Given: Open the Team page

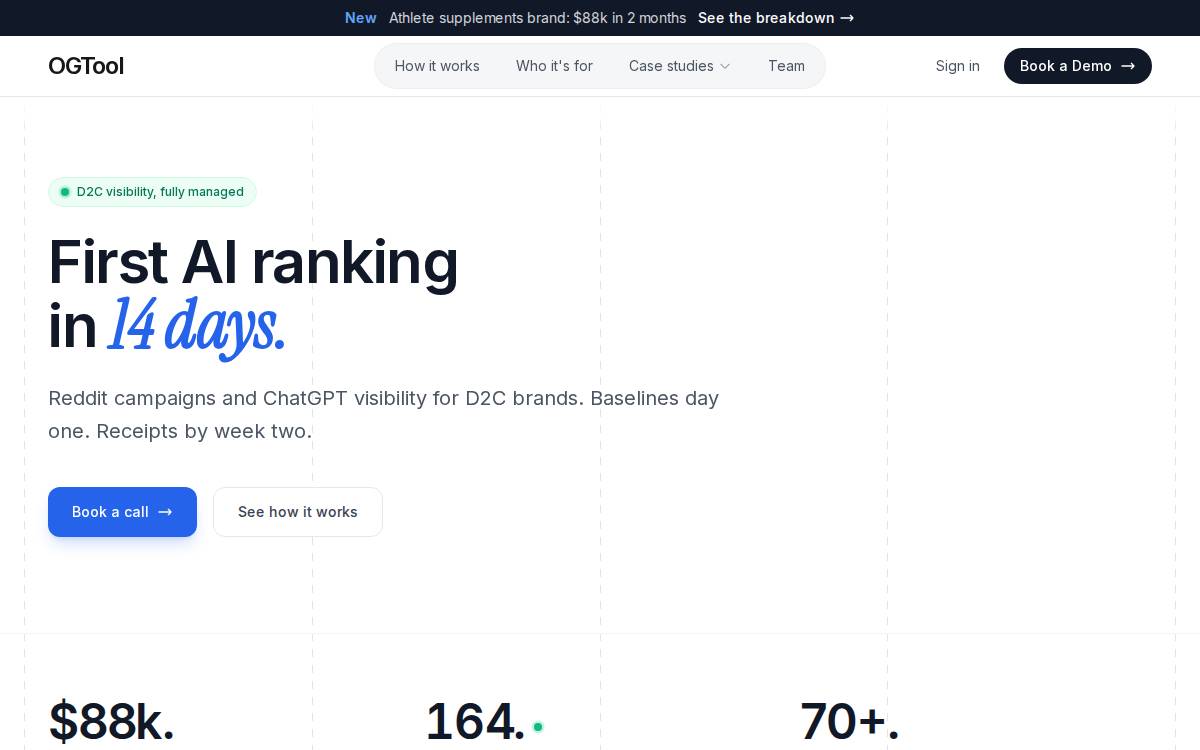Looking at the screenshot, I should click(x=786, y=66).
